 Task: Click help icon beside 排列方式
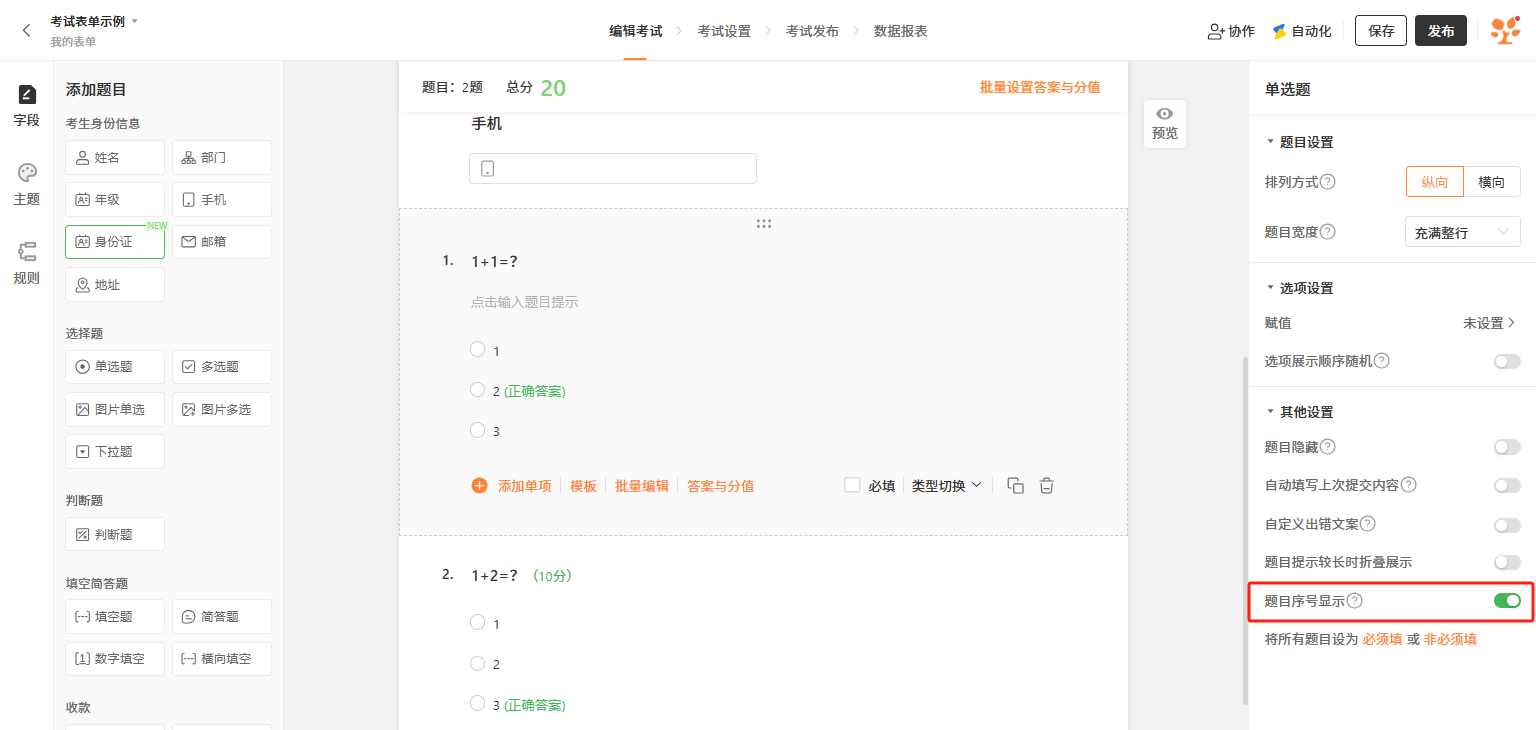click(x=1328, y=182)
